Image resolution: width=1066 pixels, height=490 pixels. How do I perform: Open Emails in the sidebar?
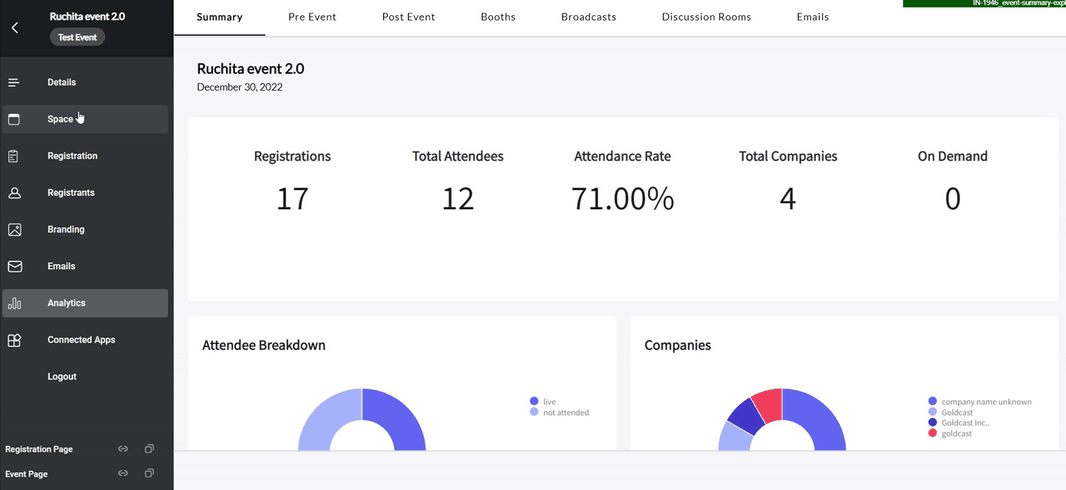[x=85, y=266]
